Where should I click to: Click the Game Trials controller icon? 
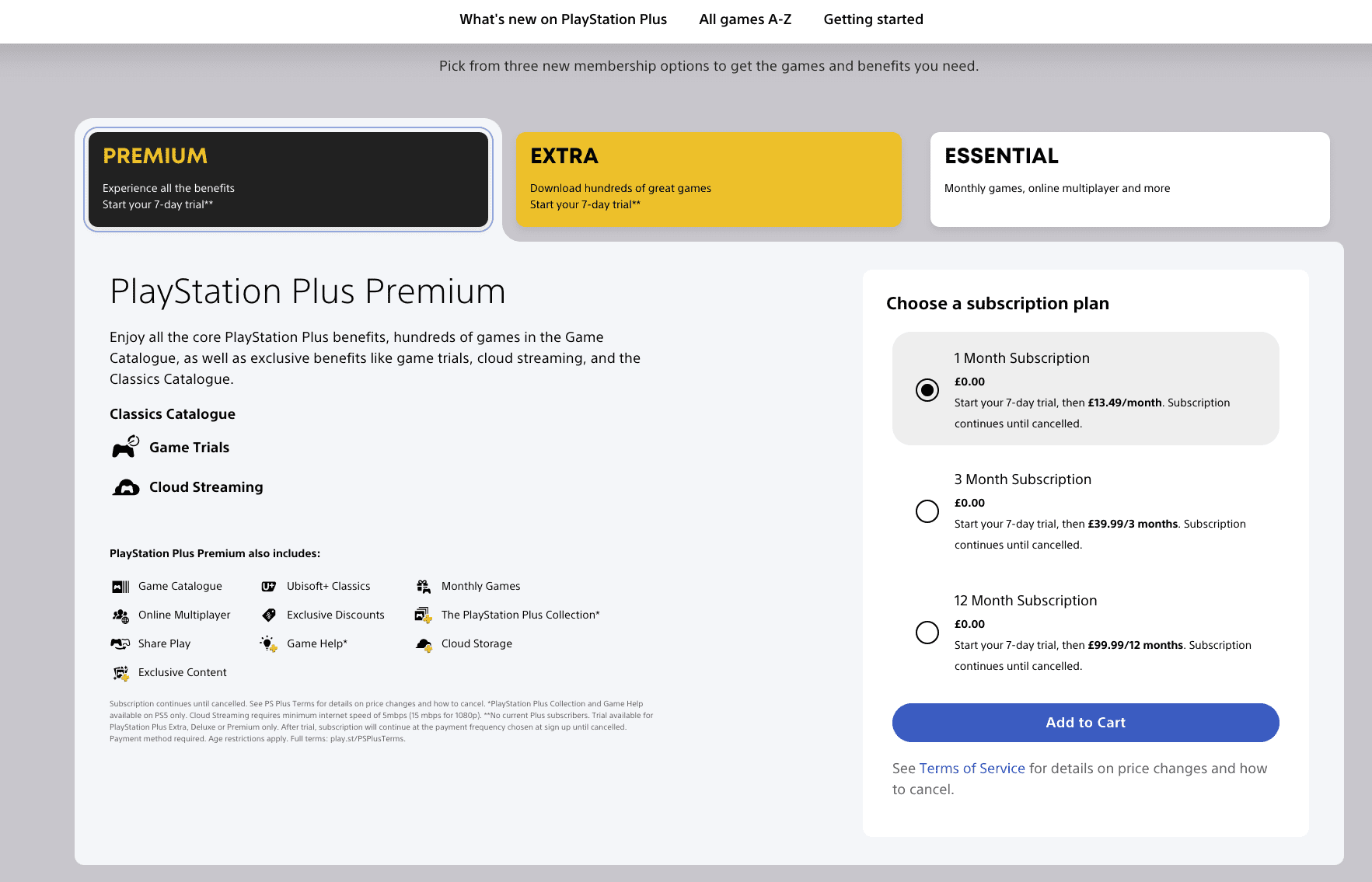(124, 447)
